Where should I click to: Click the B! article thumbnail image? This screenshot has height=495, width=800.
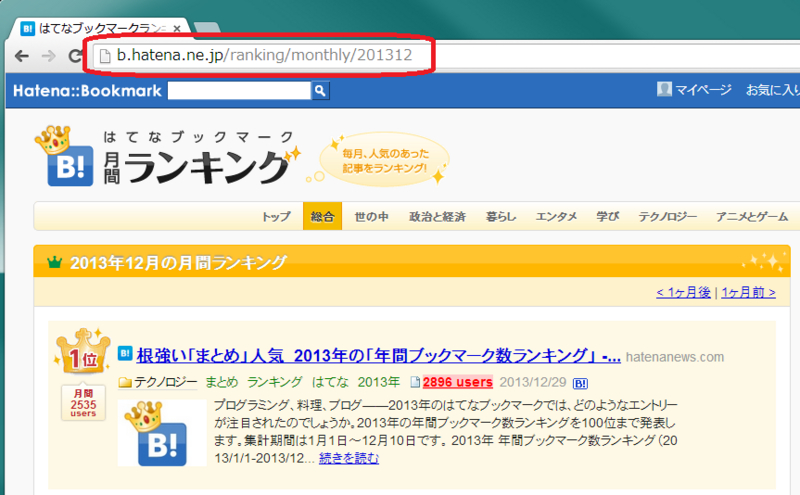(162, 433)
